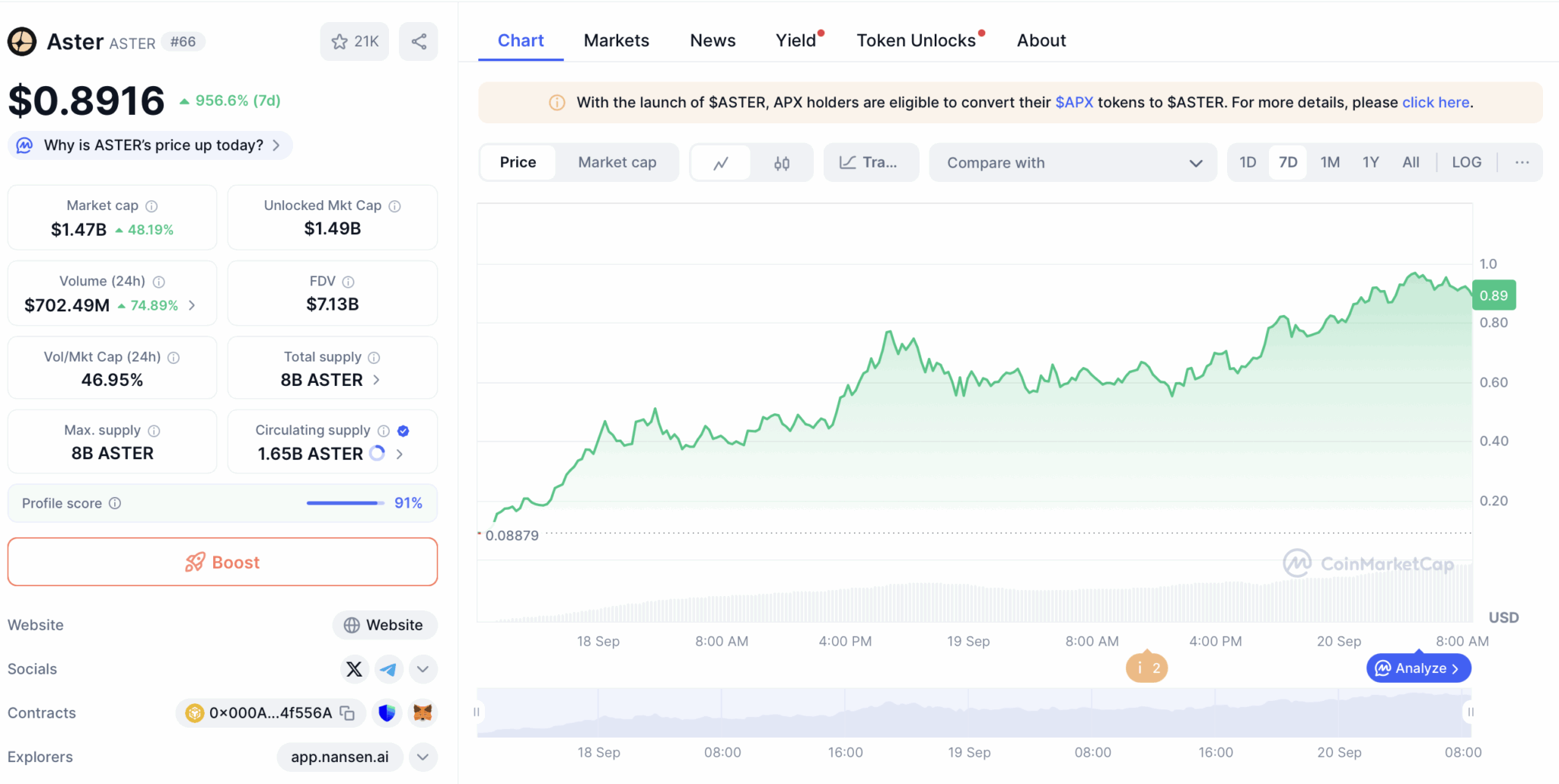This screenshot has width=1559, height=784.
Task: Toggle chart to Market cap view
Action: click(617, 162)
